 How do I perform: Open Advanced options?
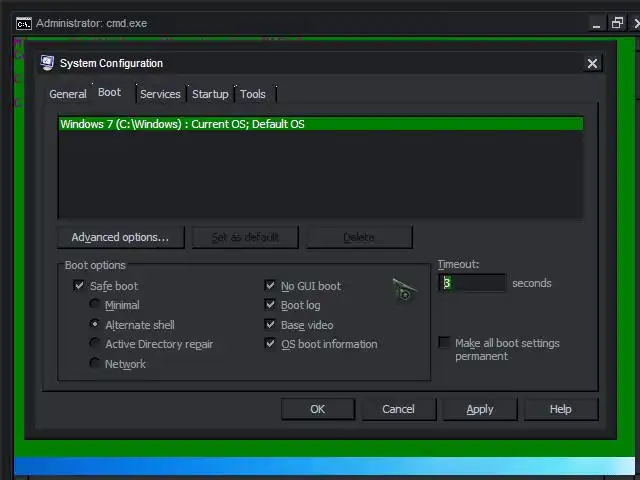[x=120, y=237]
